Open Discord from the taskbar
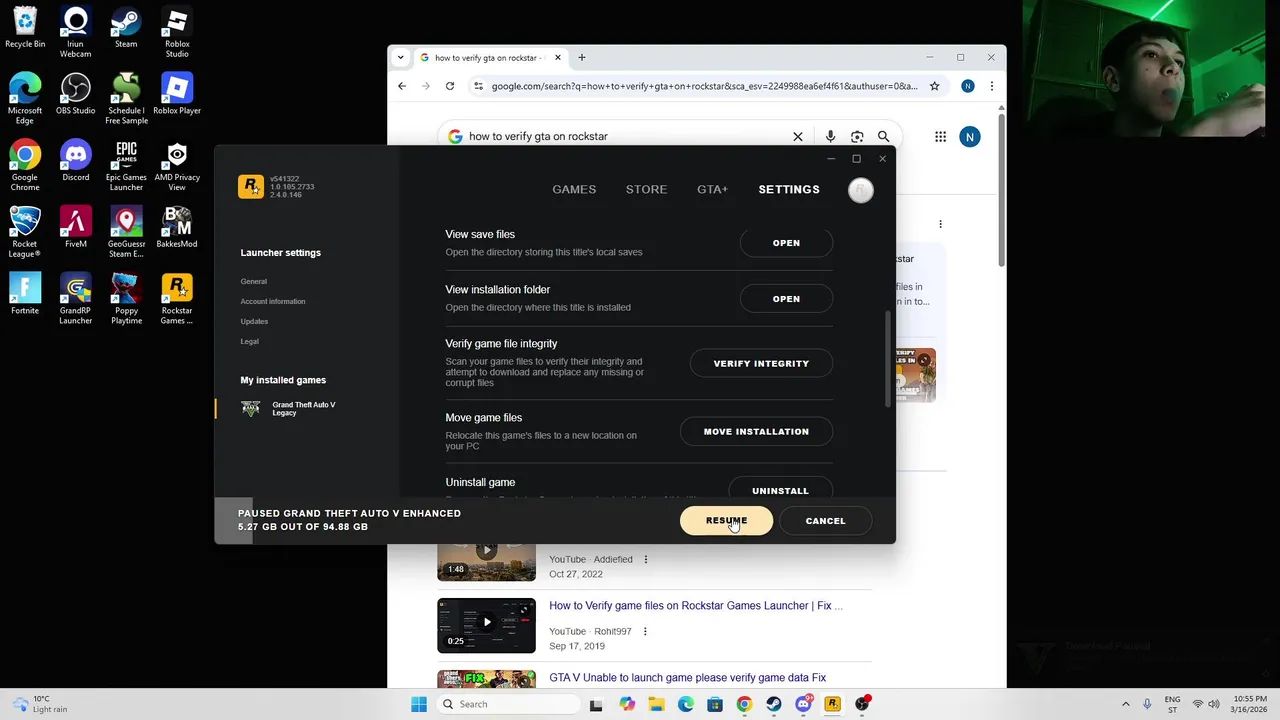Viewport: 1280px width, 720px height. coord(803,704)
